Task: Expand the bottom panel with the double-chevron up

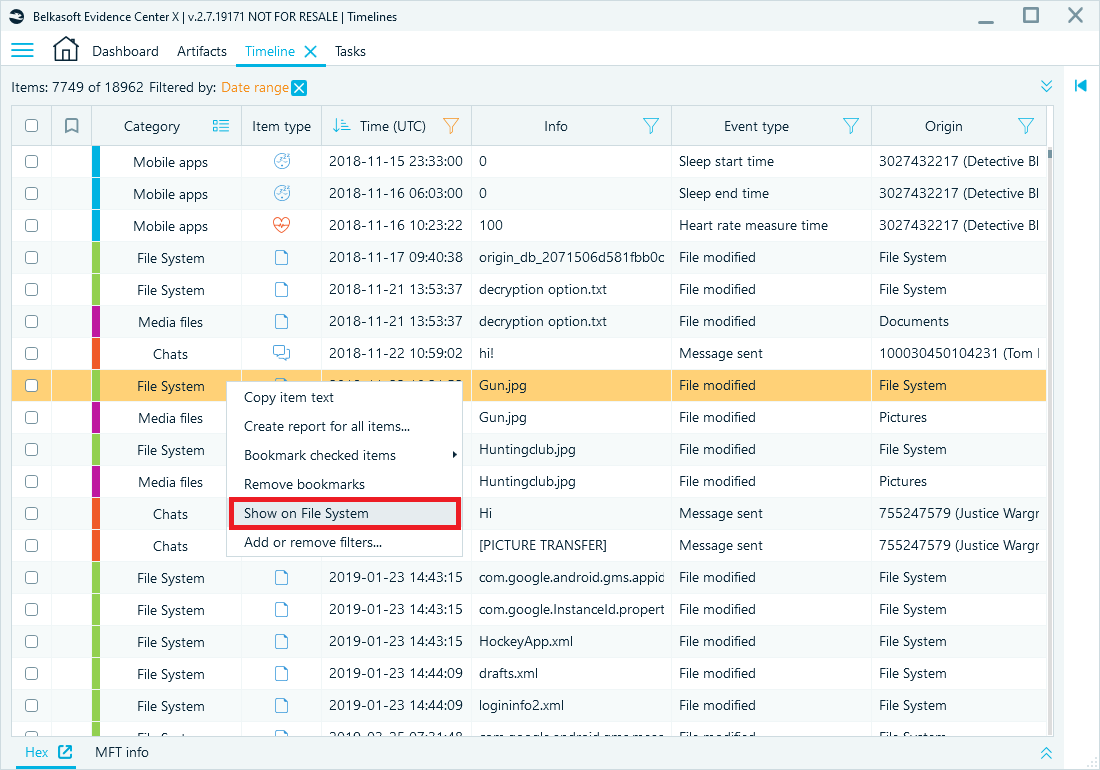Action: tap(1046, 752)
